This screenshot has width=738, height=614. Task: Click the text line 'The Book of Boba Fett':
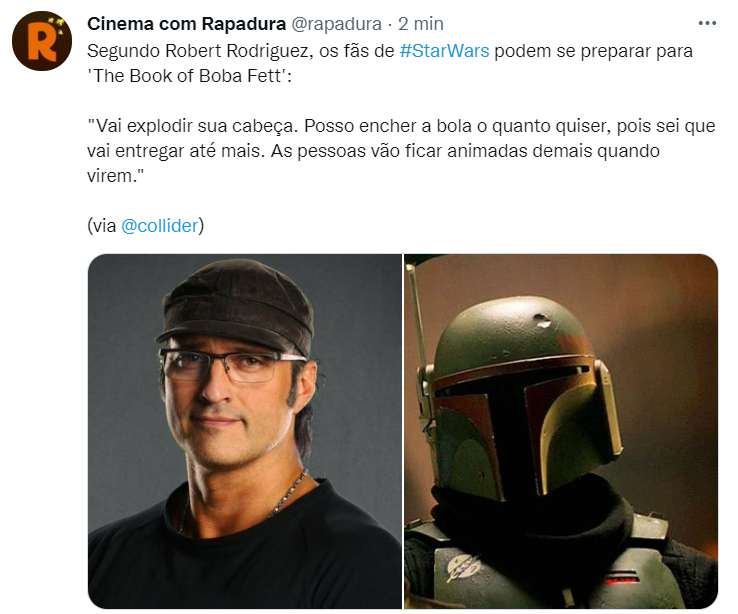click(190, 76)
